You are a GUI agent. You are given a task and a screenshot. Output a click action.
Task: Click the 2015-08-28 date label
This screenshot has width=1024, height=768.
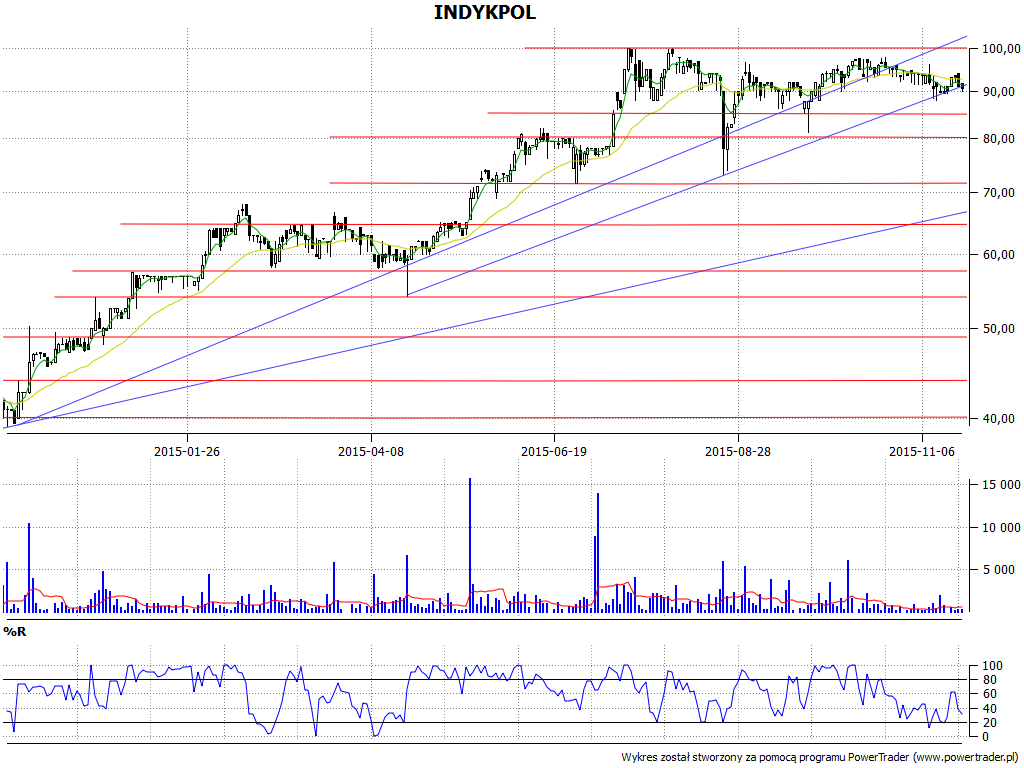coord(738,451)
